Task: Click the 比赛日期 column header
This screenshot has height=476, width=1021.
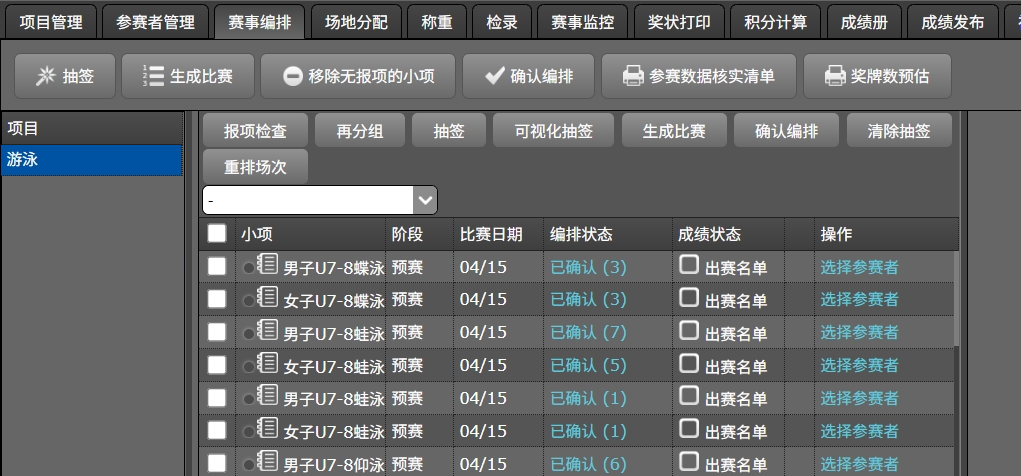Action: (x=491, y=234)
